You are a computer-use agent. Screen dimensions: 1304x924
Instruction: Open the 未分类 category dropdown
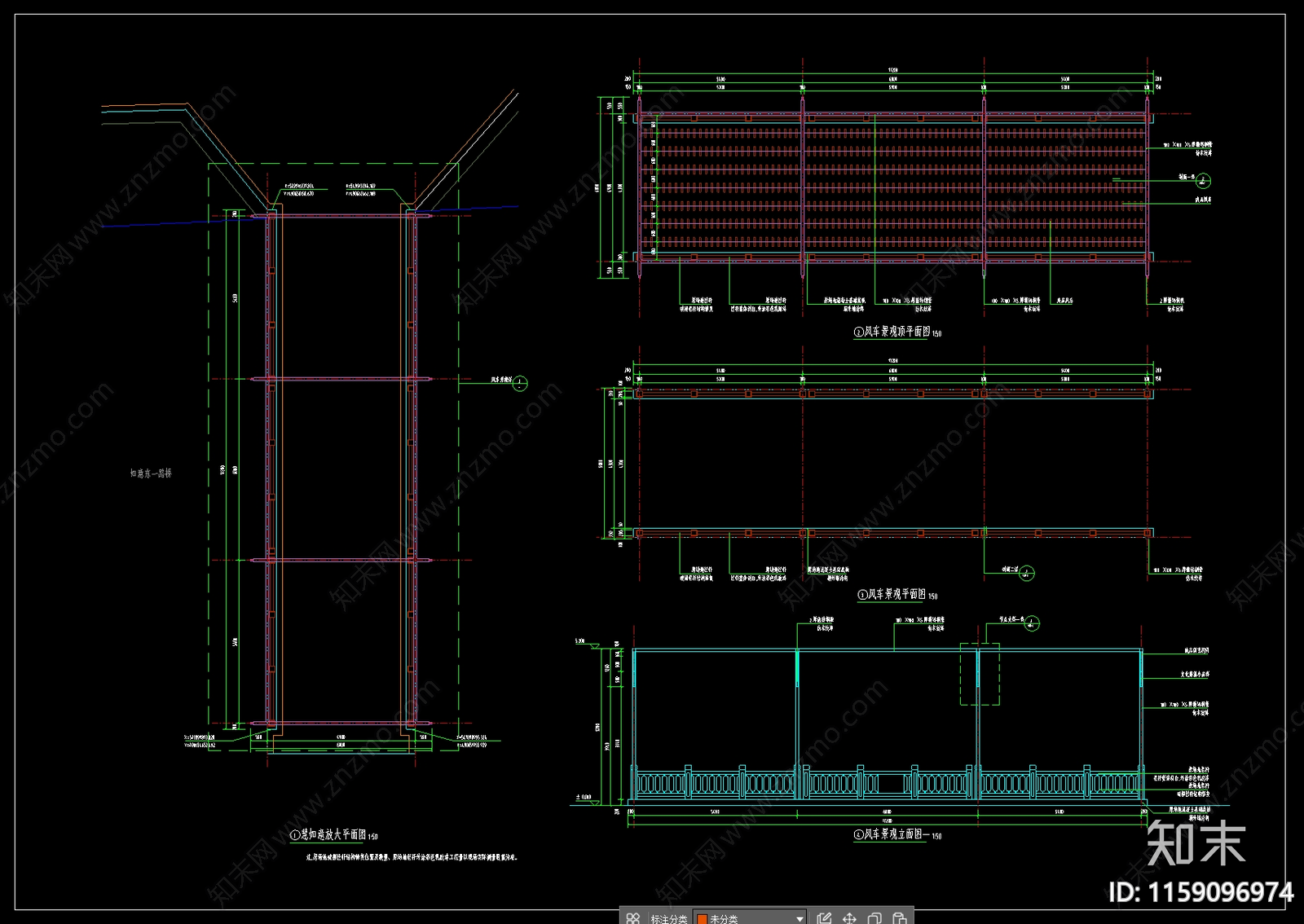[750, 918]
